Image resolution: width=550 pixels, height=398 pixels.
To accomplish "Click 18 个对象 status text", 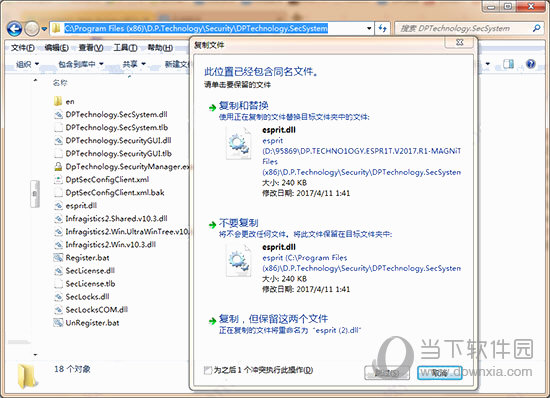I will coord(72,369).
